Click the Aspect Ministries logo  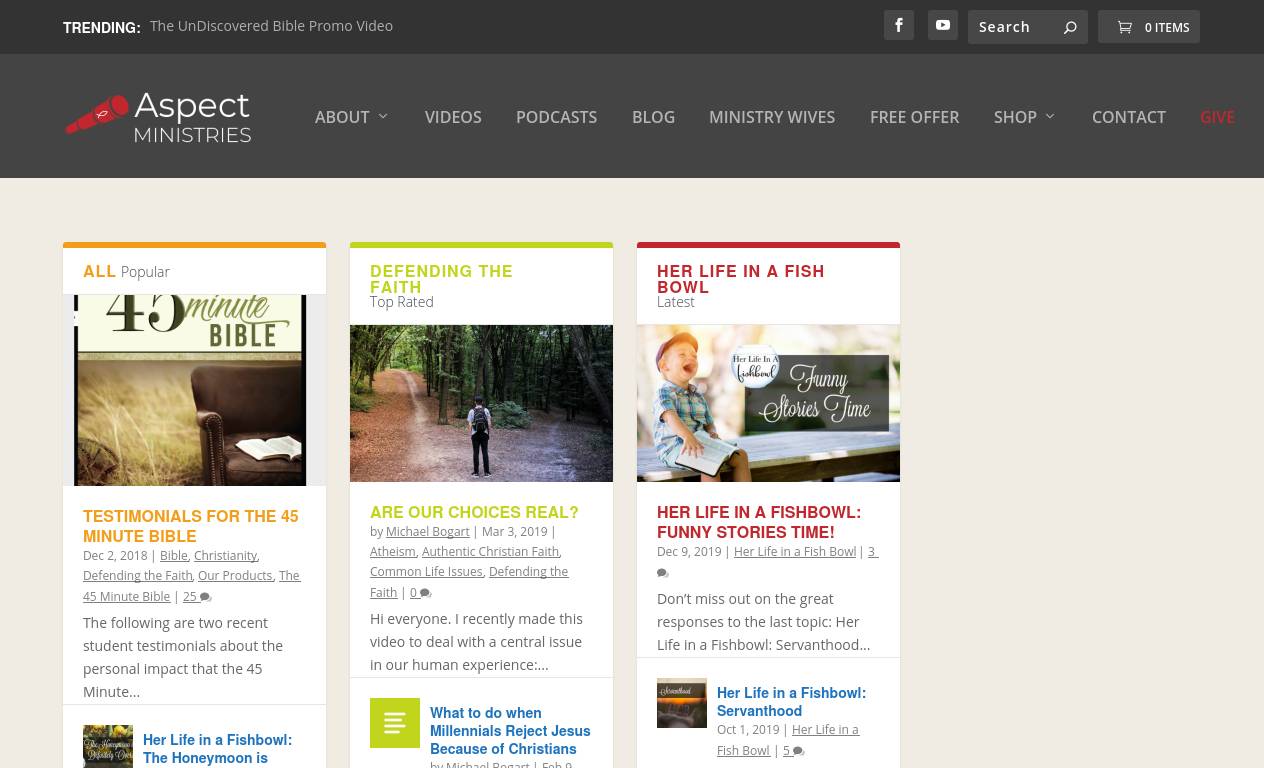click(159, 118)
